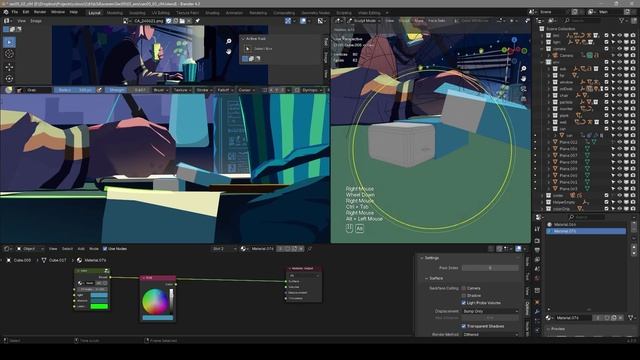Image resolution: width=640 pixels, height=360 pixels.
Task: Click Cube.027 in node editor breadcrumb
Action: point(57,260)
